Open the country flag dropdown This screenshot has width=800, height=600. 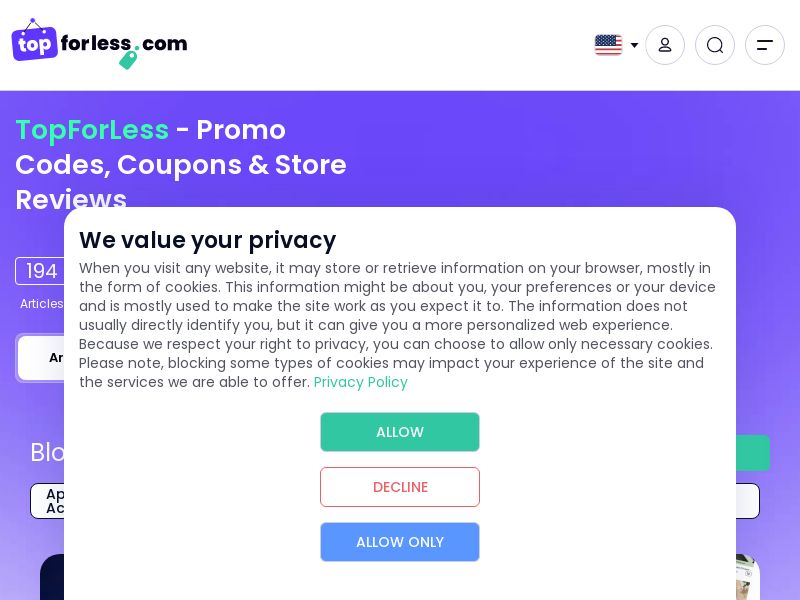coord(615,44)
